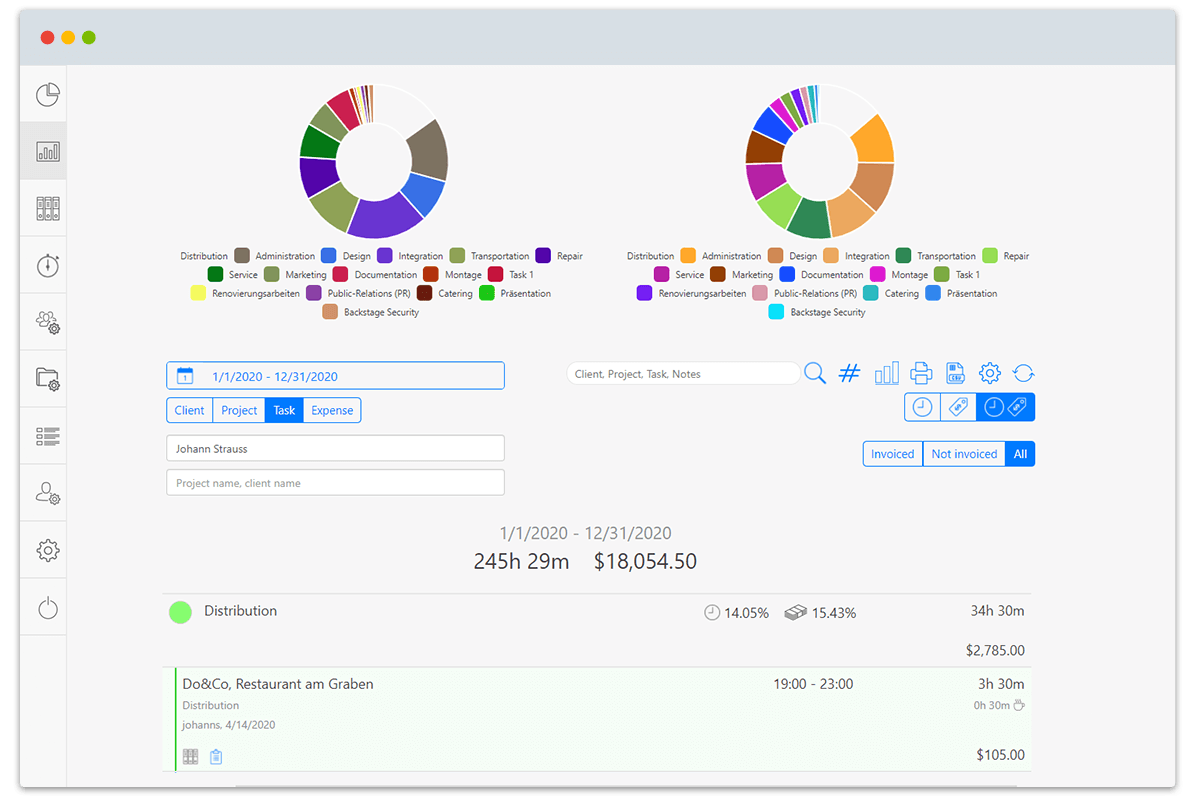Open the binders icon in the sidebar
Screen dimensions: 1200x800
(48, 208)
